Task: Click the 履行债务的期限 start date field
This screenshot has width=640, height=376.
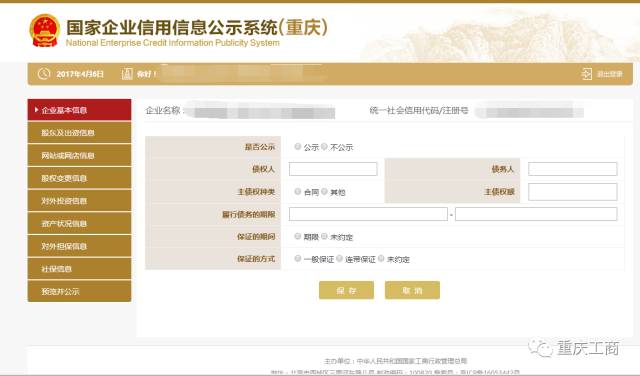Action: [368, 214]
